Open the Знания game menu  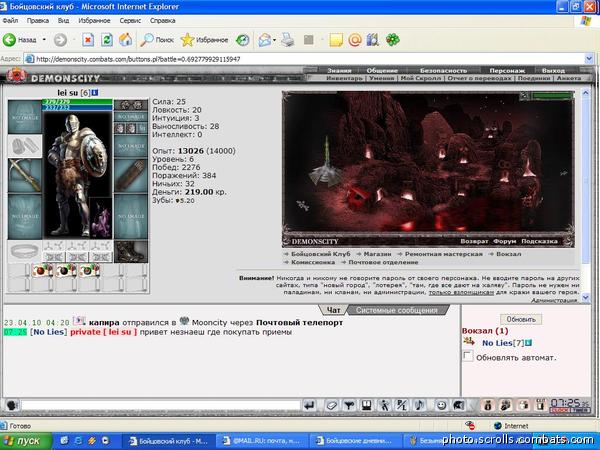click(x=339, y=70)
